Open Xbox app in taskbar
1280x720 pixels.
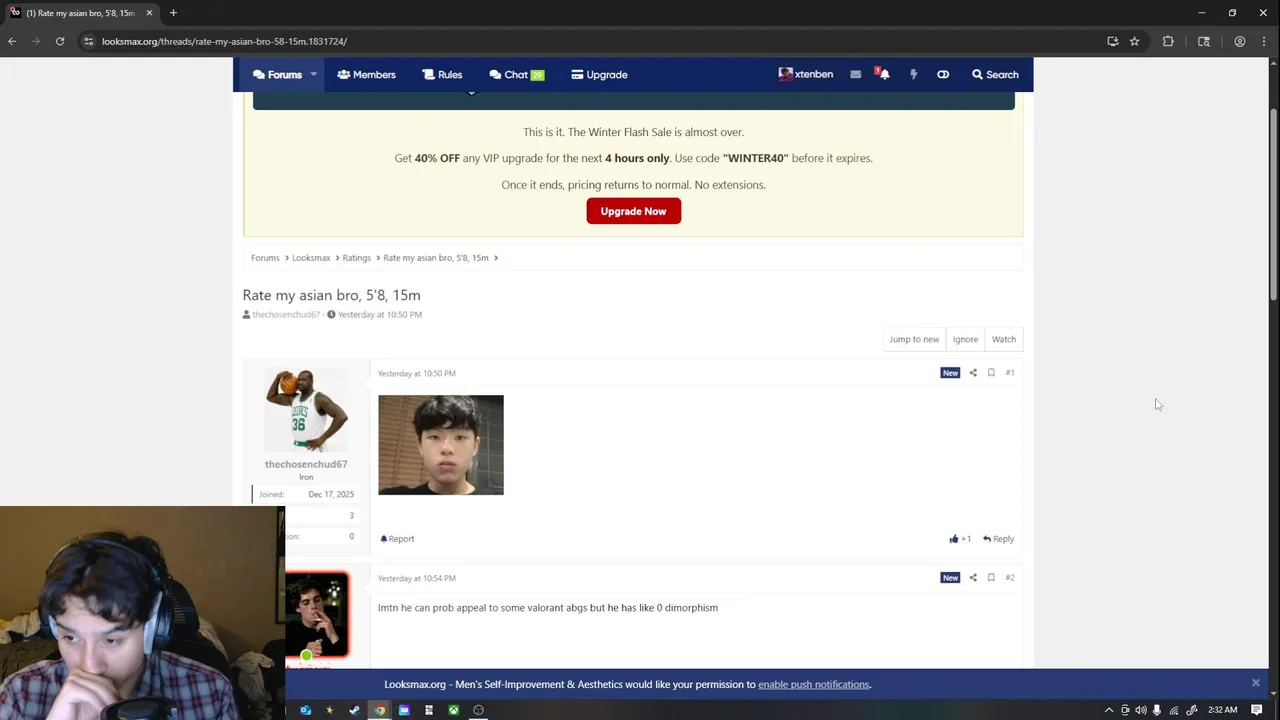click(453, 710)
